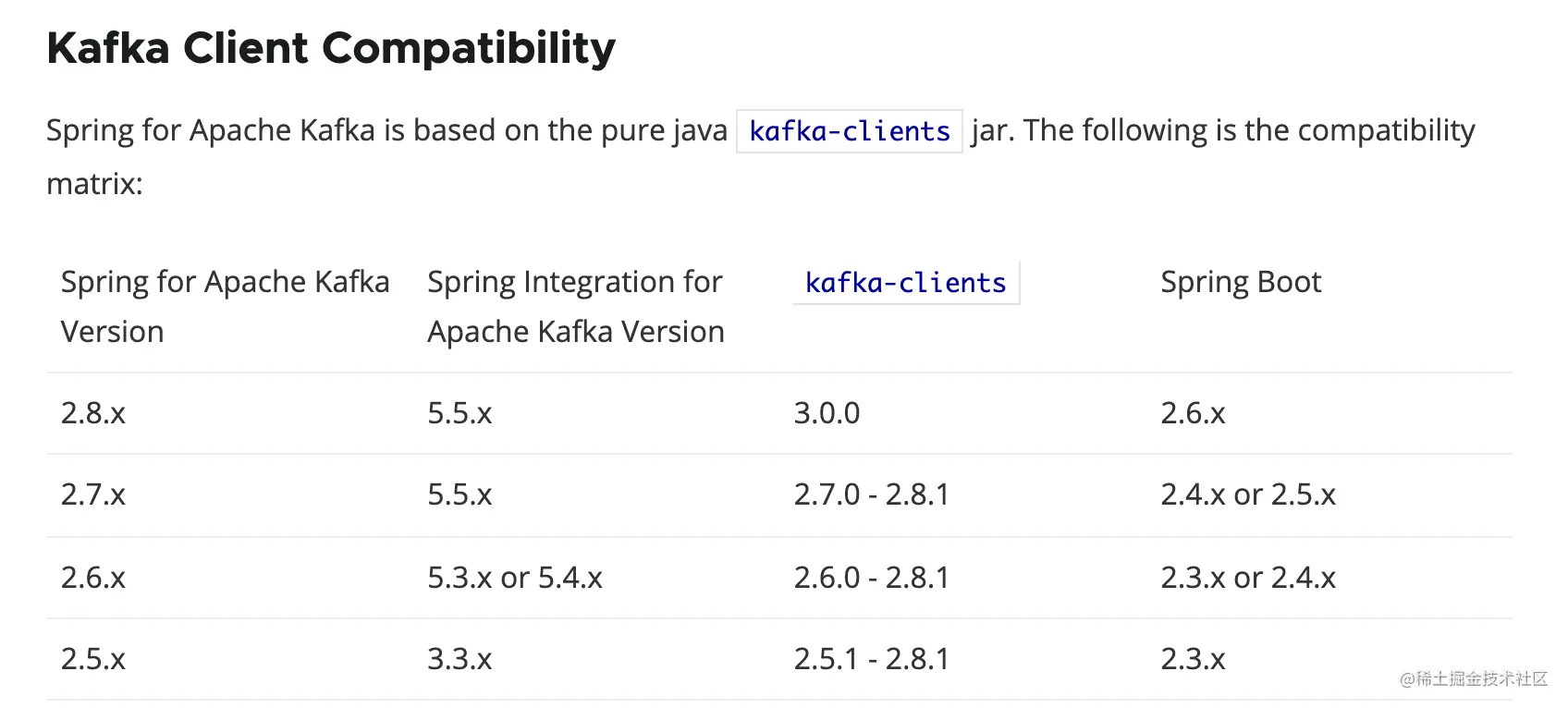Click the 5.3.x or 5.4.x cell
This screenshot has width=1568, height=708.
(x=515, y=578)
